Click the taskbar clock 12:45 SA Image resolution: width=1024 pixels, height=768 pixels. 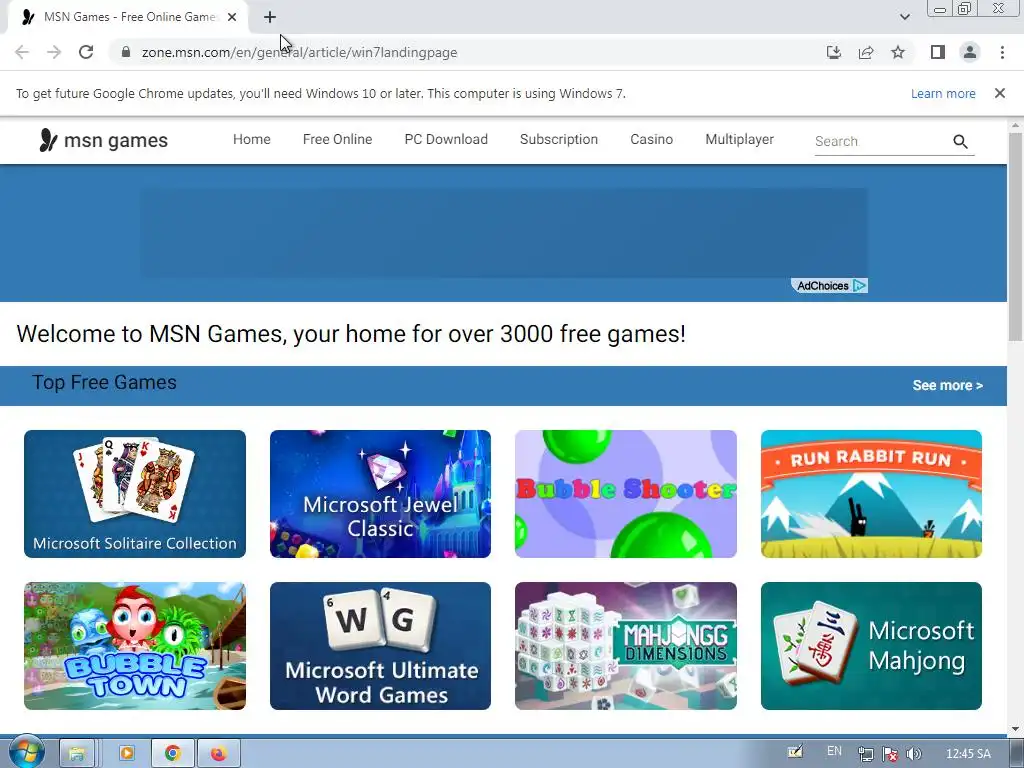point(968,754)
